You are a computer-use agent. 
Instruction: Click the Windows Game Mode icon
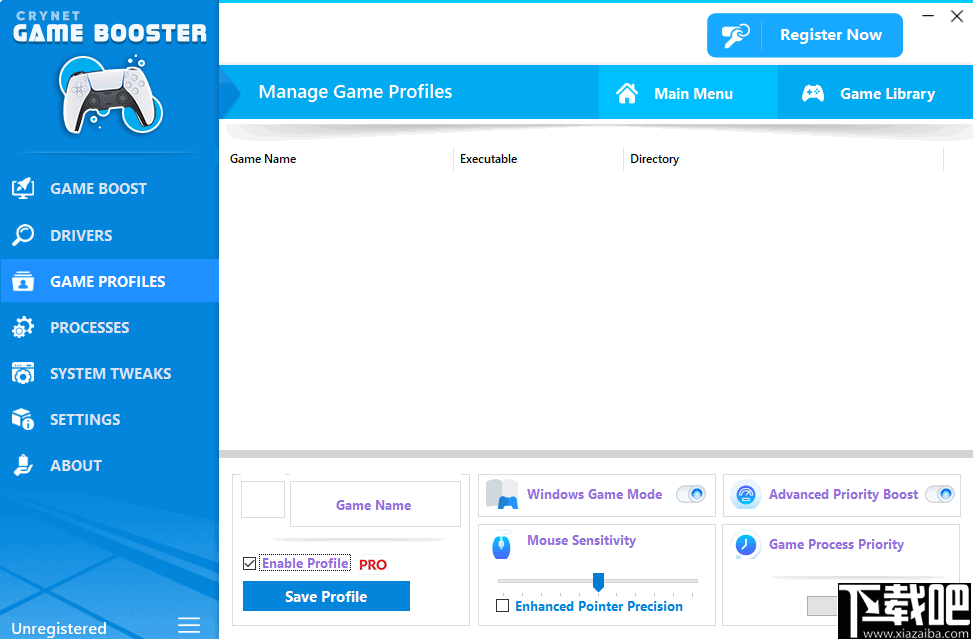pyautogui.click(x=502, y=494)
